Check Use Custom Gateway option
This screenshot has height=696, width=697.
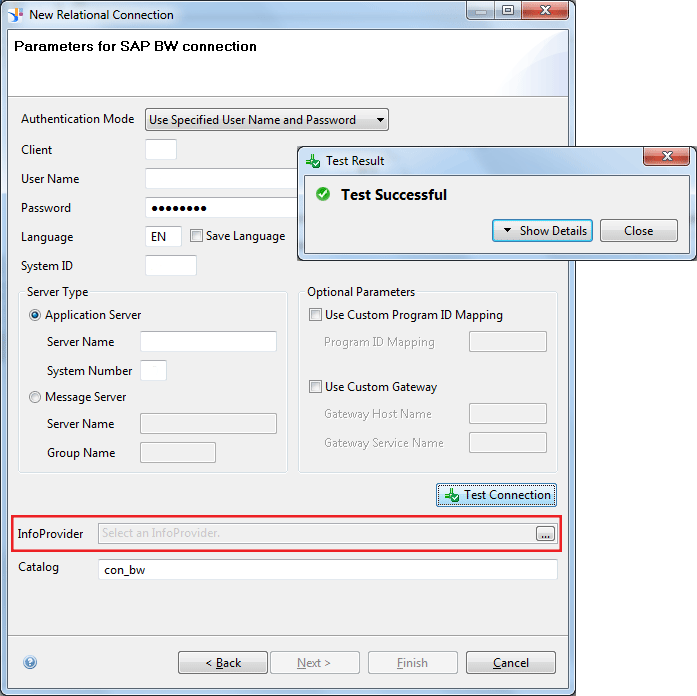[x=315, y=387]
